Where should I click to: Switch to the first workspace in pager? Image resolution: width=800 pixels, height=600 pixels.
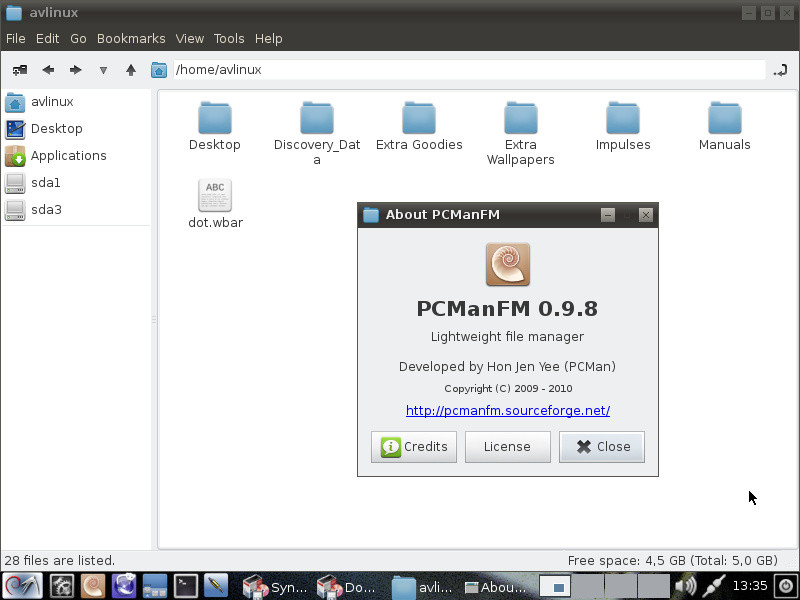tap(555, 587)
